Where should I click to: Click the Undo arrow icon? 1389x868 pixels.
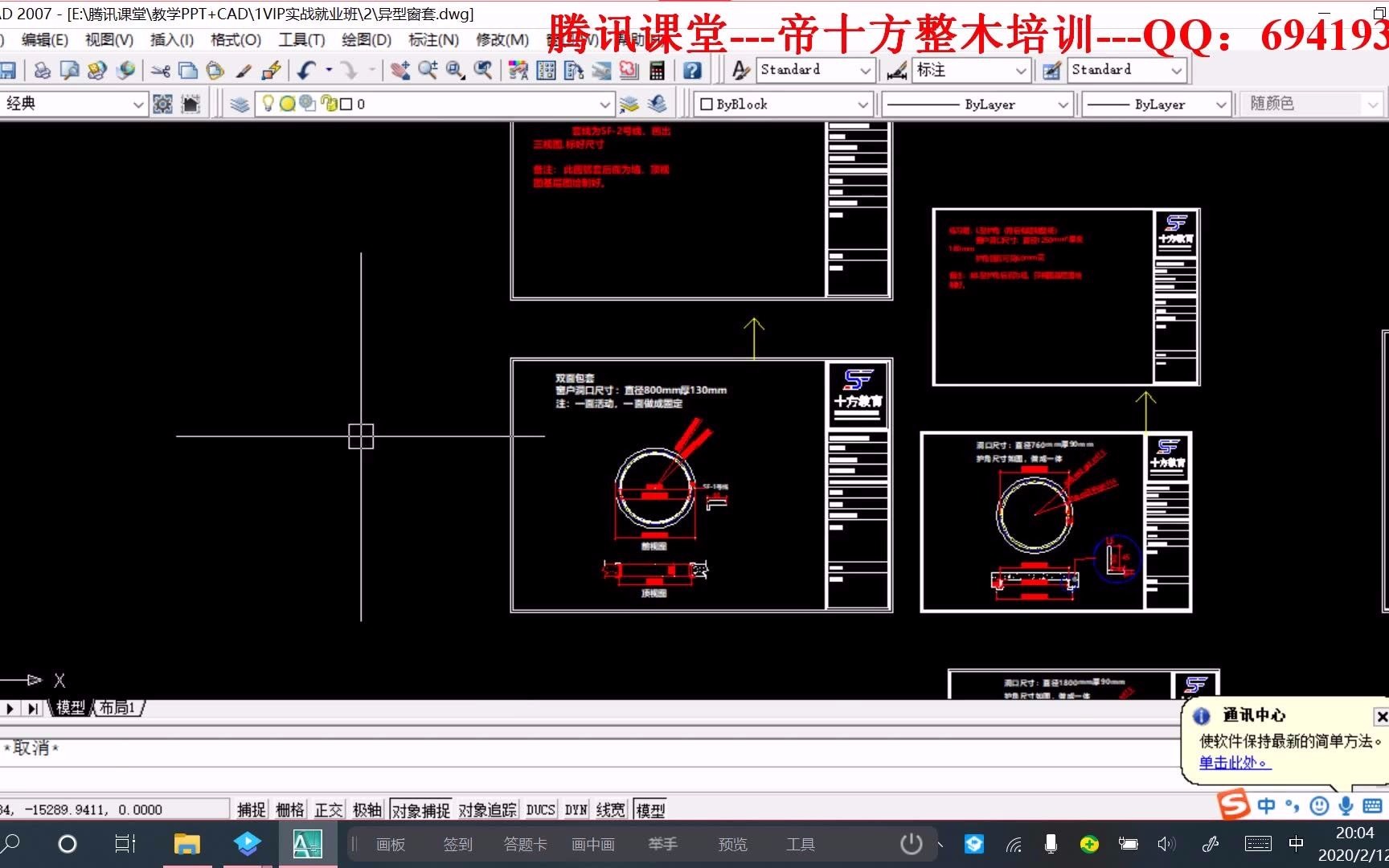[306, 71]
